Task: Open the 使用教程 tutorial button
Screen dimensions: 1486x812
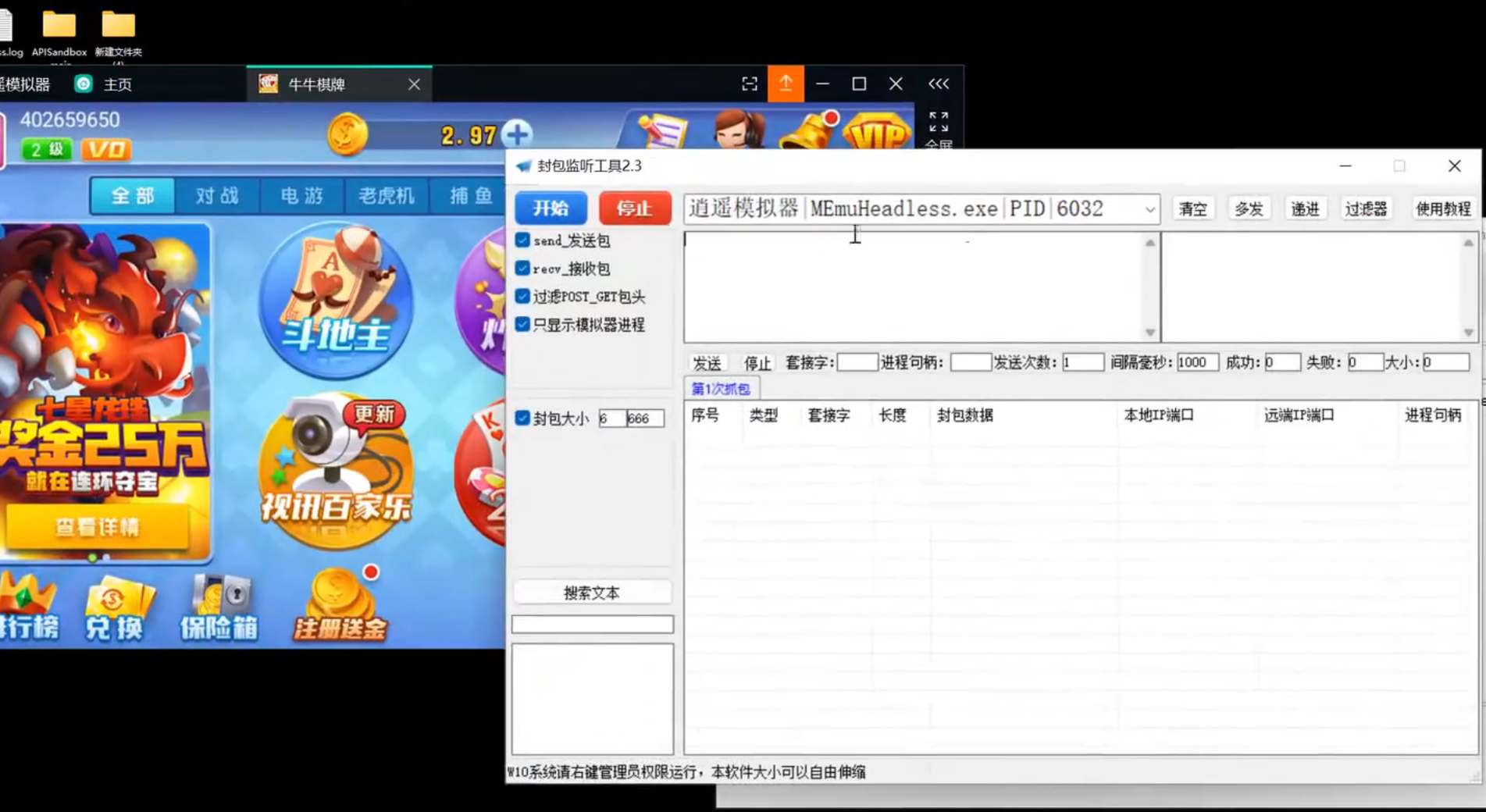Action: click(1443, 209)
